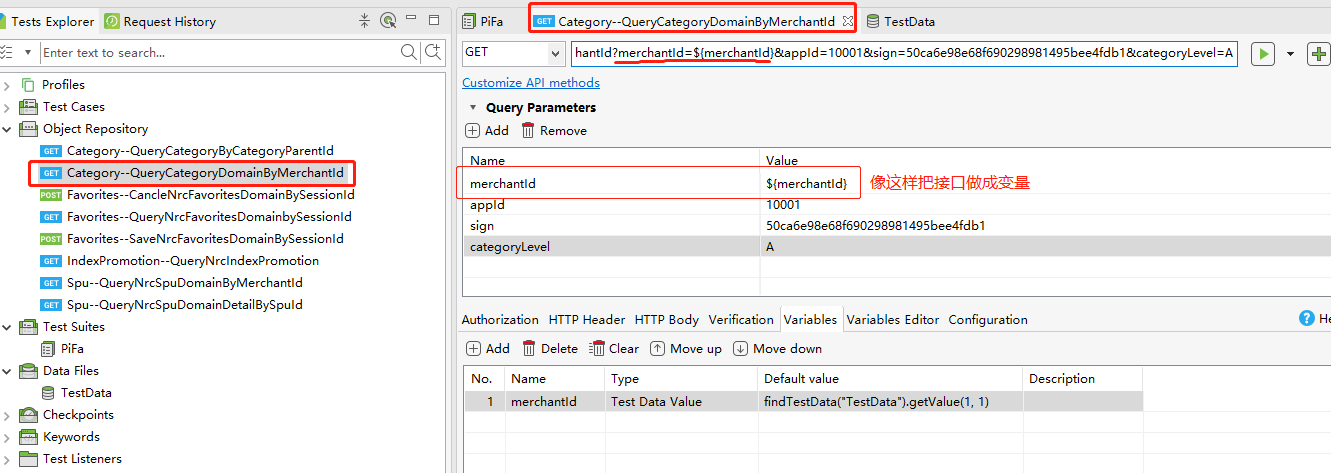1331x473 pixels.
Task: Click the Keywords folder icon
Action: (28, 437)
